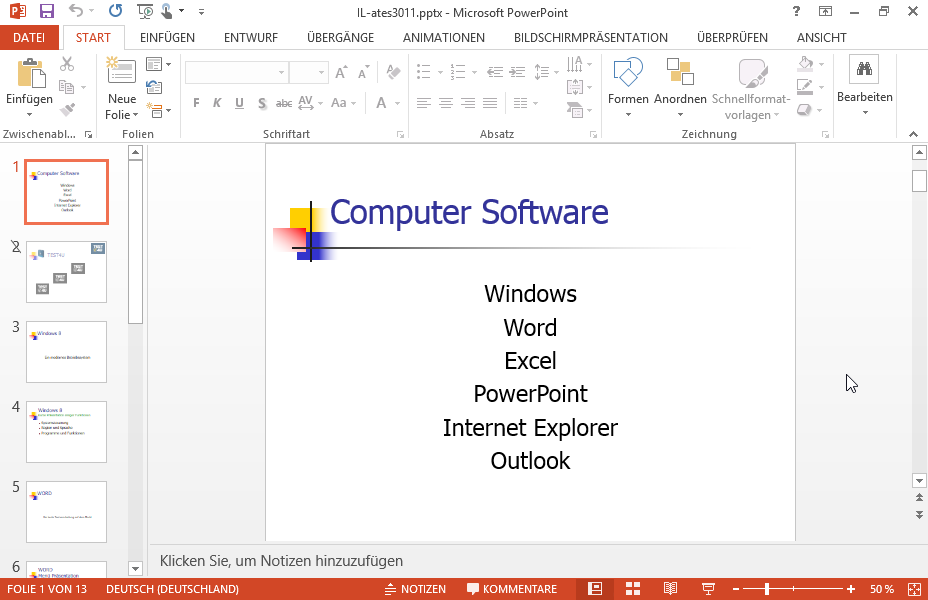
Task: Increase font size
Action: pyautogui.click(x=341, y=72)
